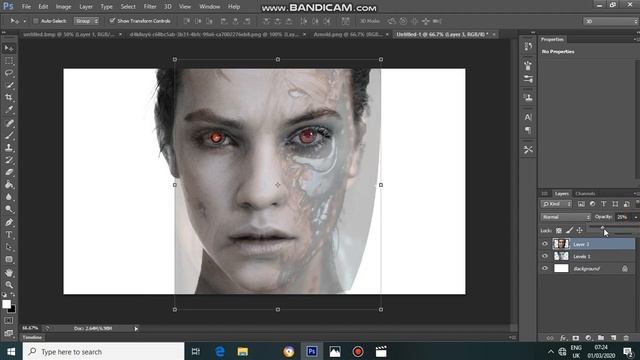Open the Paragraph panel icon
Image resolution: width=640 pixels, height=360 pixels.
coord(528,130)
